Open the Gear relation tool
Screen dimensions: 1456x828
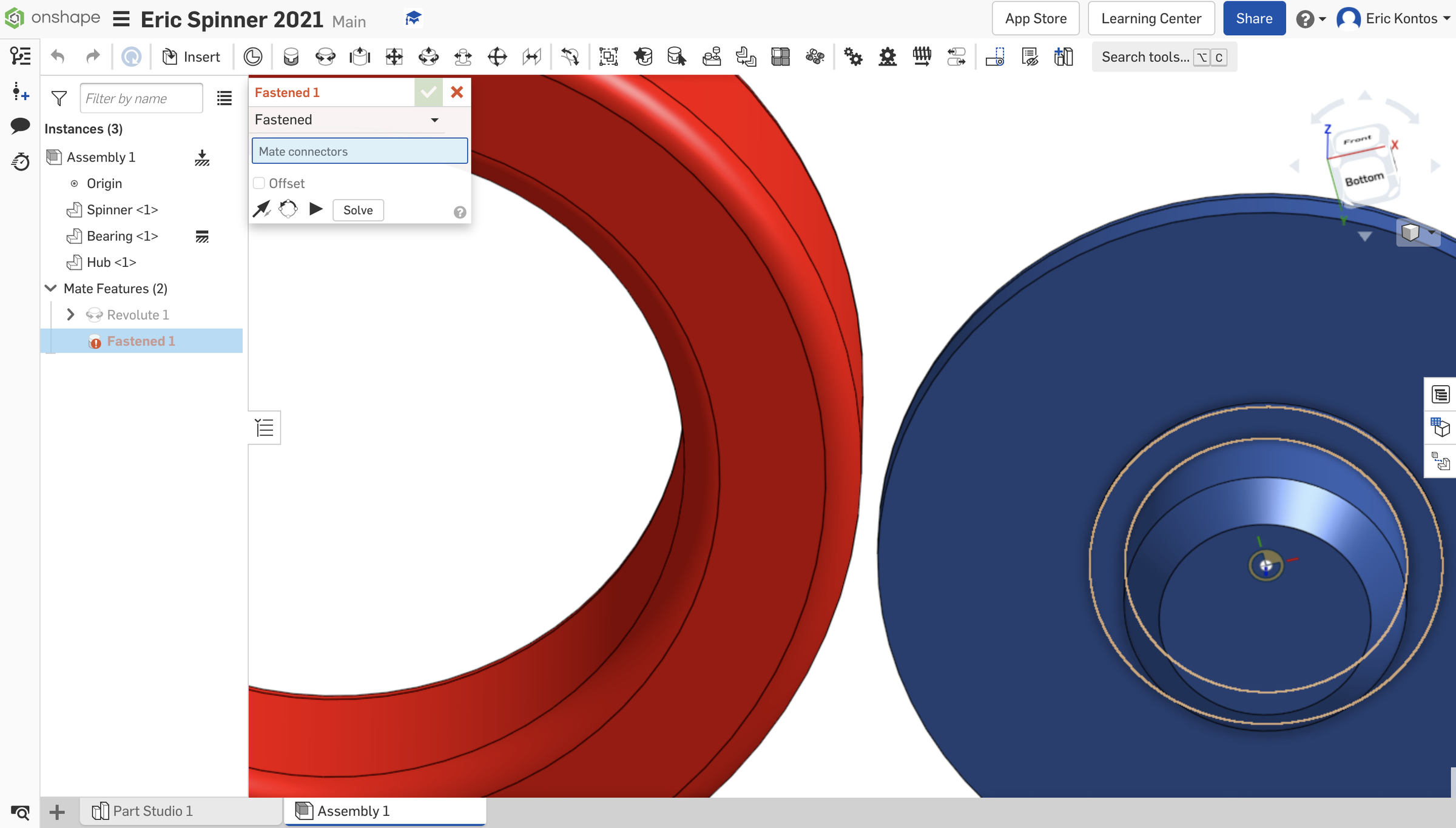(x=854, y=56)
